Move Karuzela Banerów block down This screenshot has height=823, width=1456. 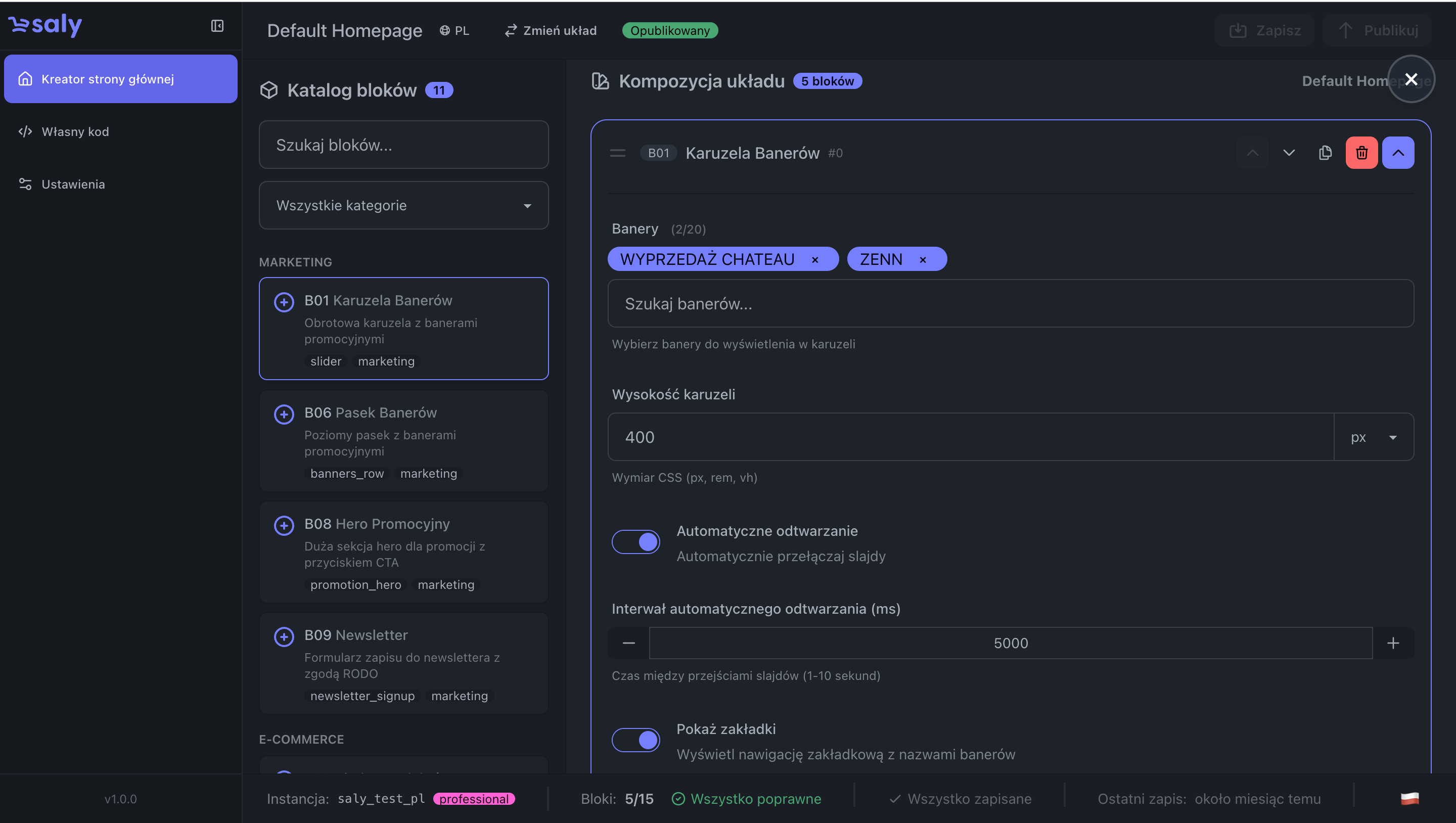[1289, 153]
